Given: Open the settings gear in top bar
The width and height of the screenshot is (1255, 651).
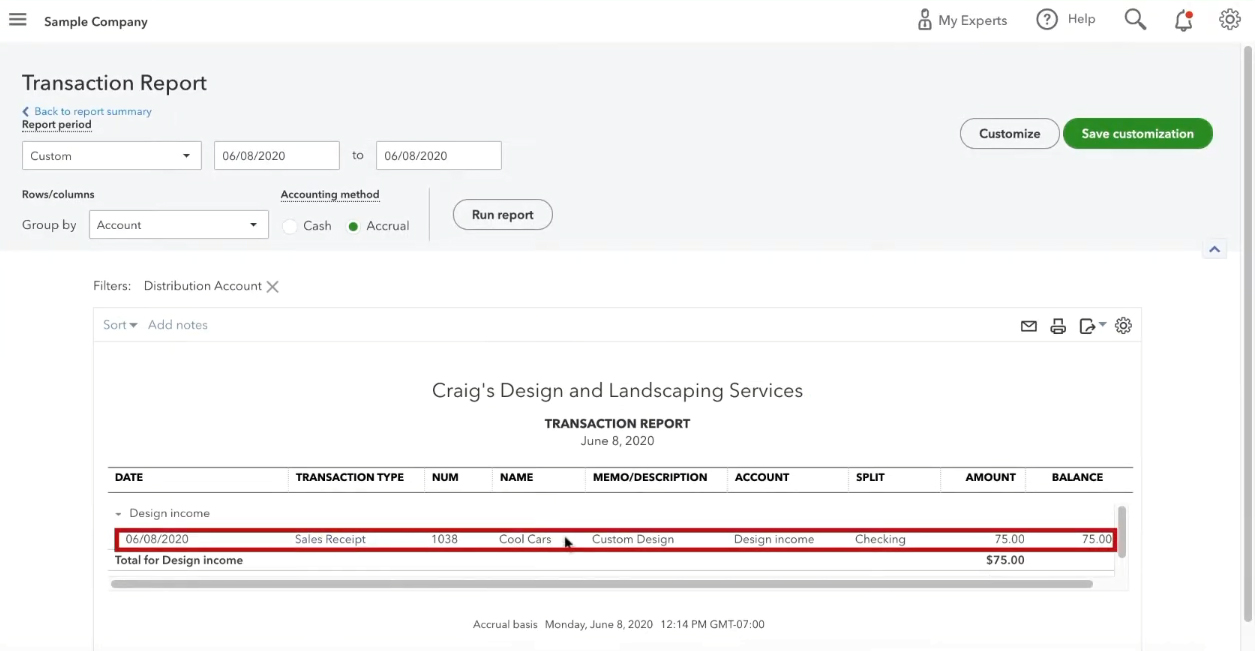Looking at the screenshot, I should 1230,19.
